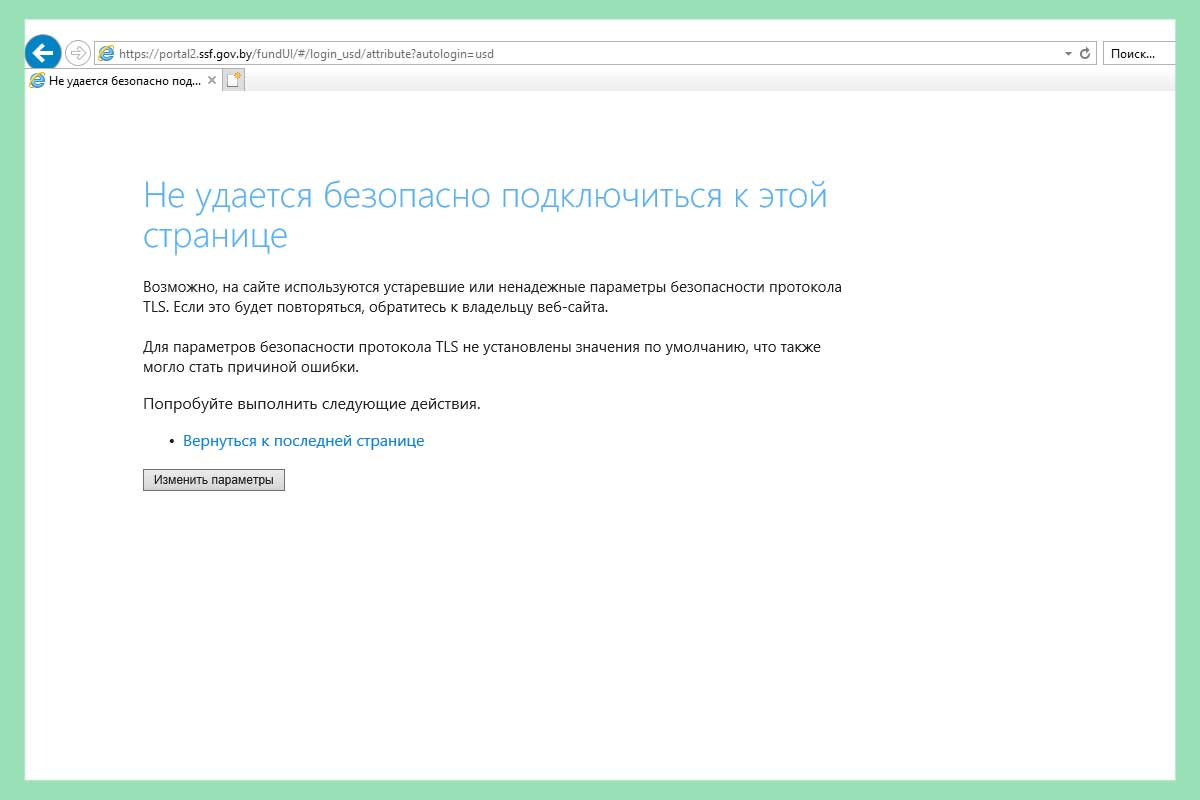Image resolution: width=1200 pixels, height=800 pixels.
Task: Click the magnifying glass in the search box
Action: point(1187,53)
